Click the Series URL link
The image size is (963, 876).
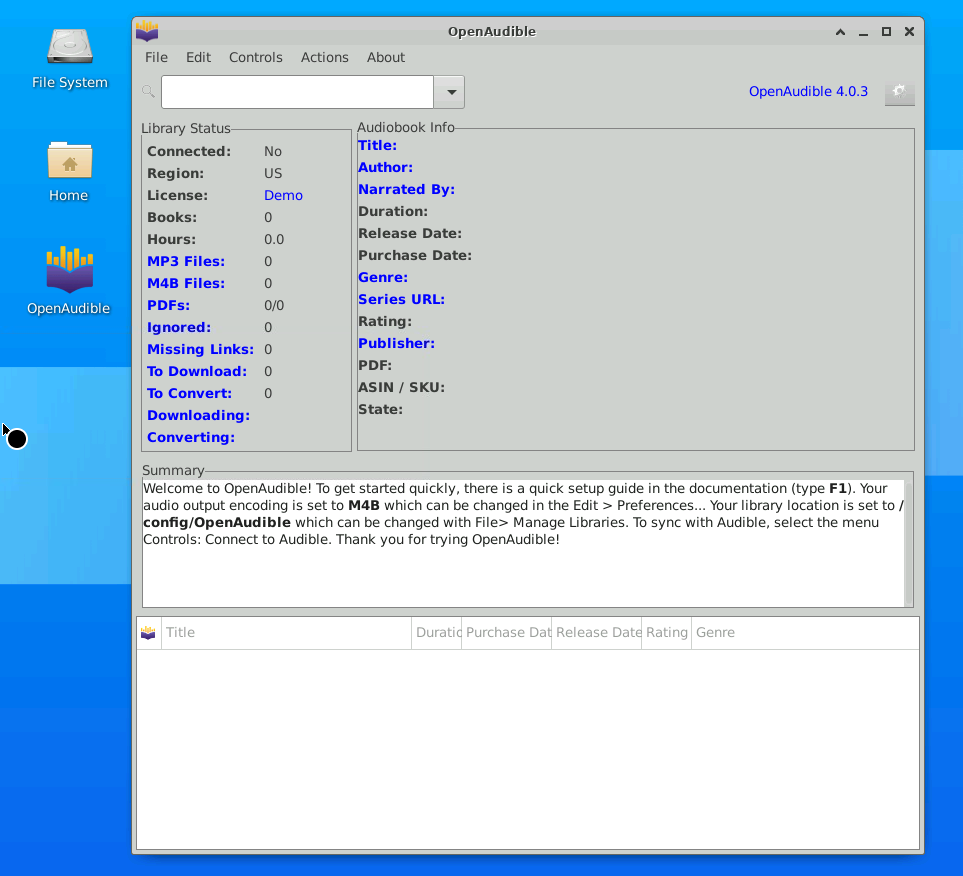(x=401, y=299)
